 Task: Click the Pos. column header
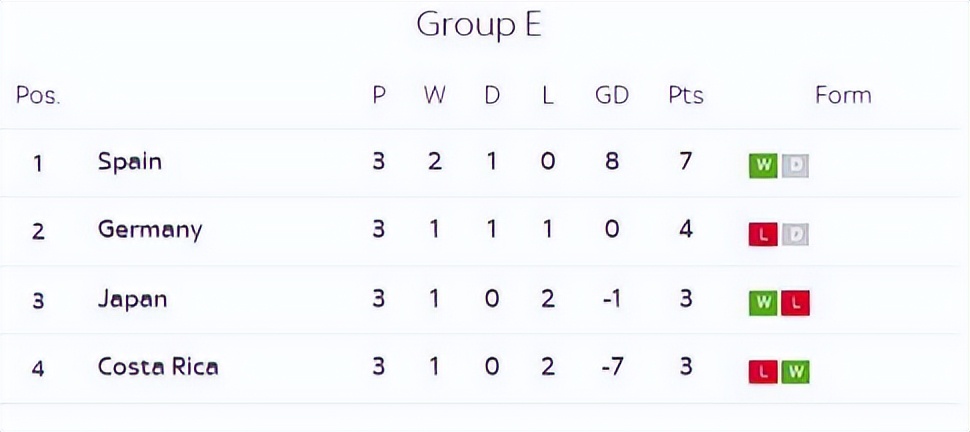click(x=38, y=96)
